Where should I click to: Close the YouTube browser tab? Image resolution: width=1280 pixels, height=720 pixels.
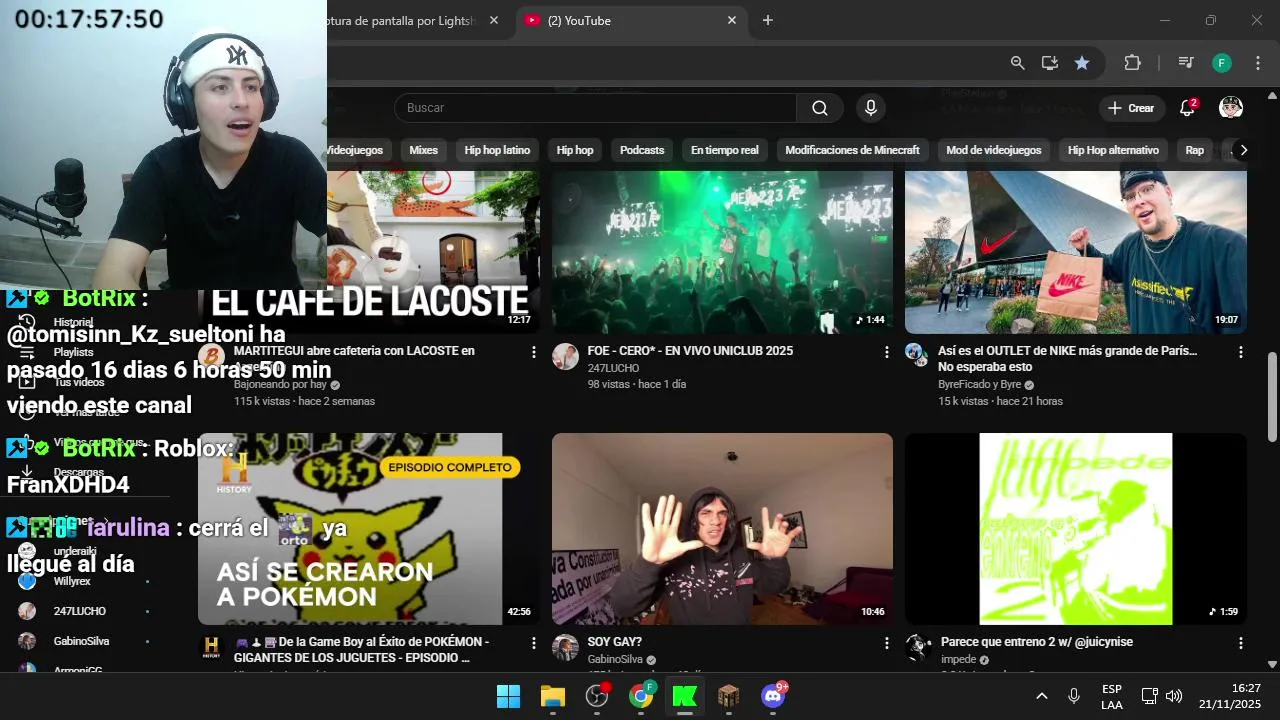point(732,20)
